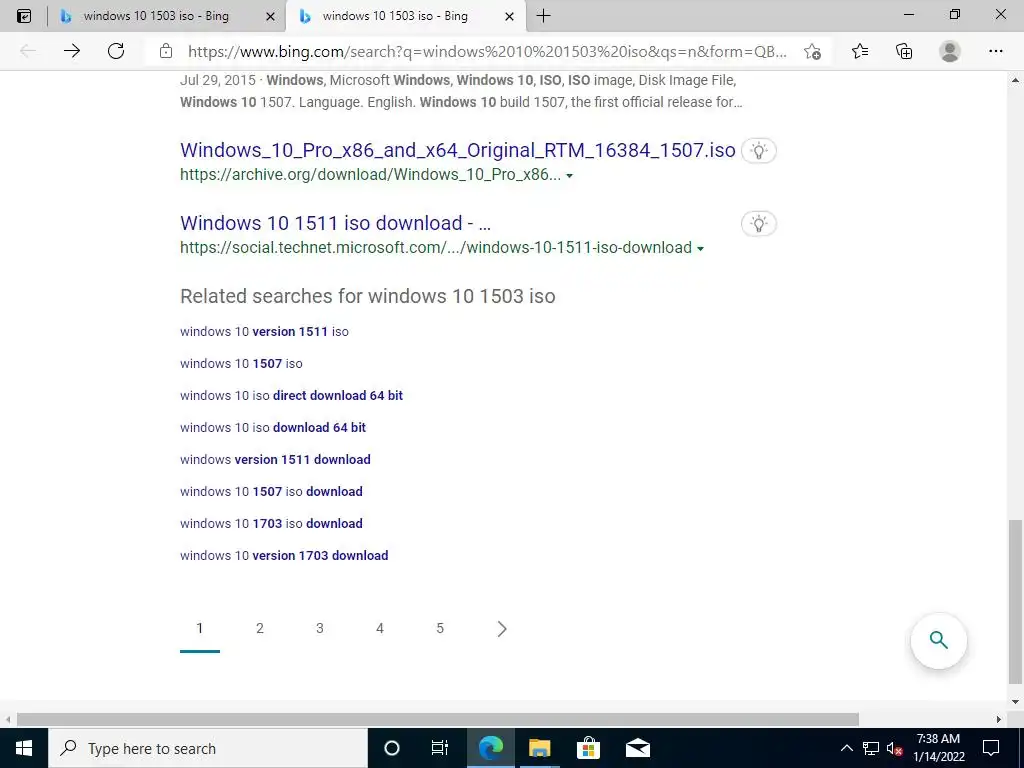Viewport: 1024px width, 768px height.
Task: Switch to first windows 10 1503 iso tab
Action: point(155,16)
